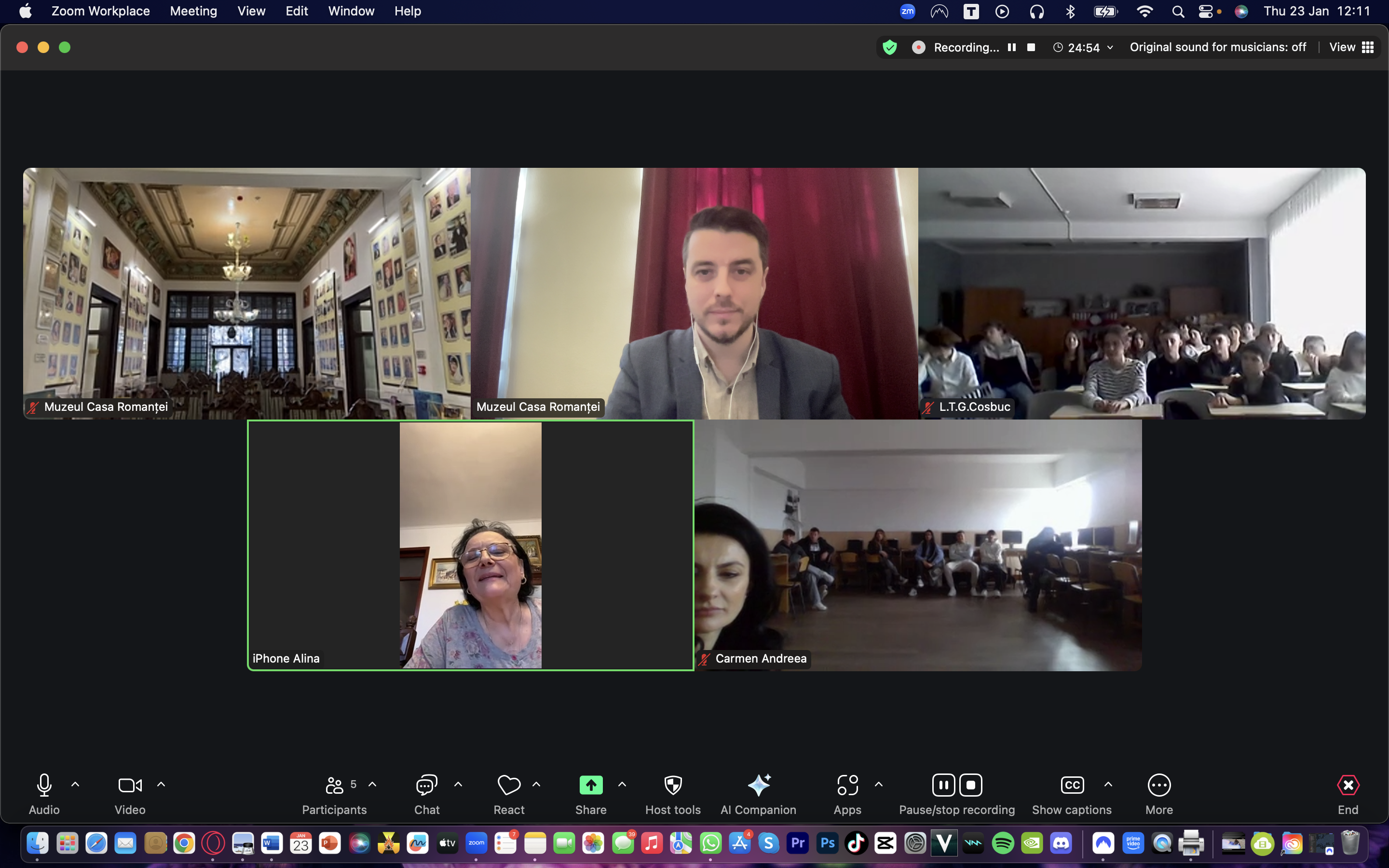This screenshot has width=1389, height=868.
Task: Open the Participants panel
Action: click(x=334, y=785)
